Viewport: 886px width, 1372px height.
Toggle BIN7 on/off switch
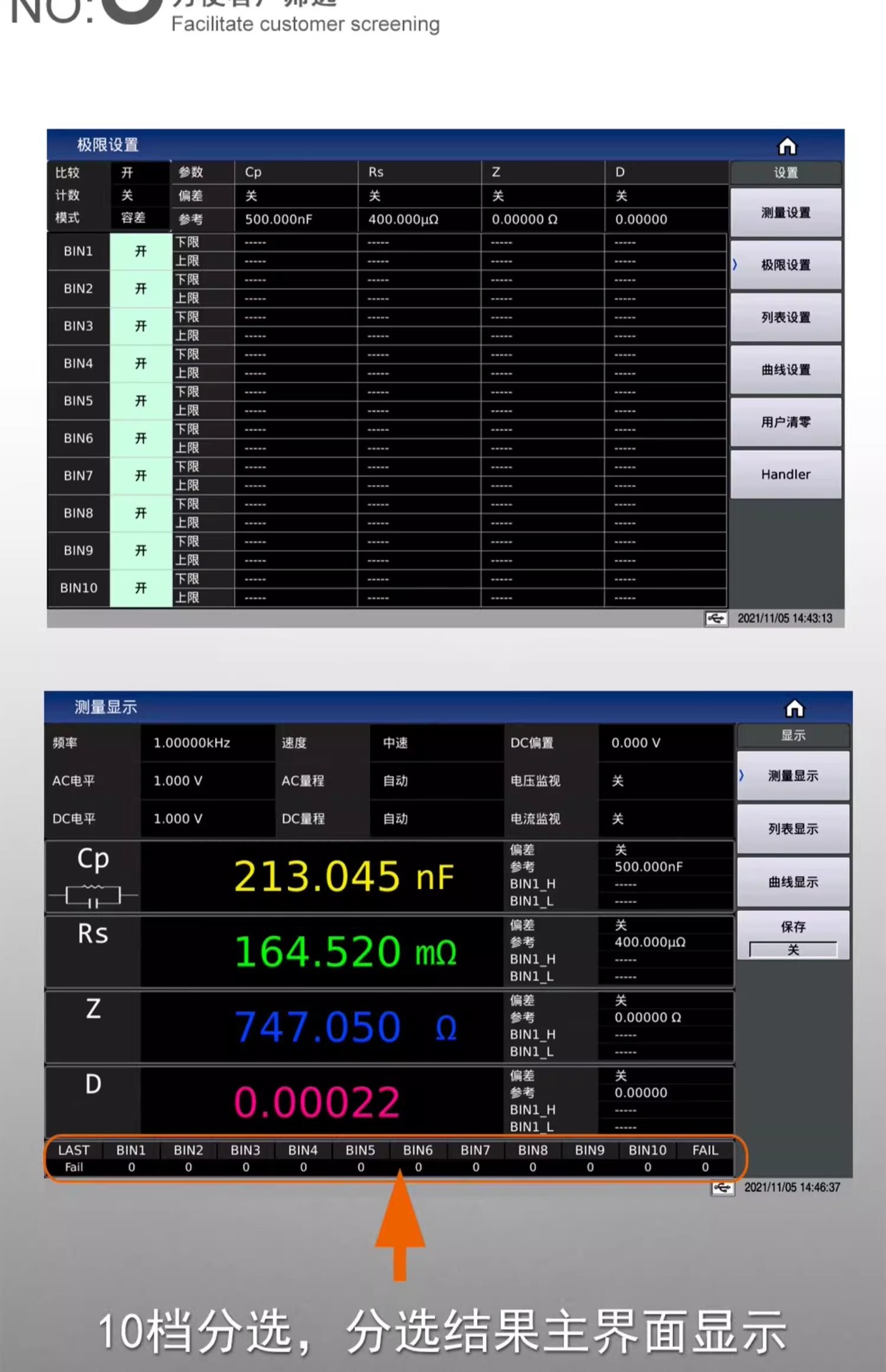[x=141, y=476]
